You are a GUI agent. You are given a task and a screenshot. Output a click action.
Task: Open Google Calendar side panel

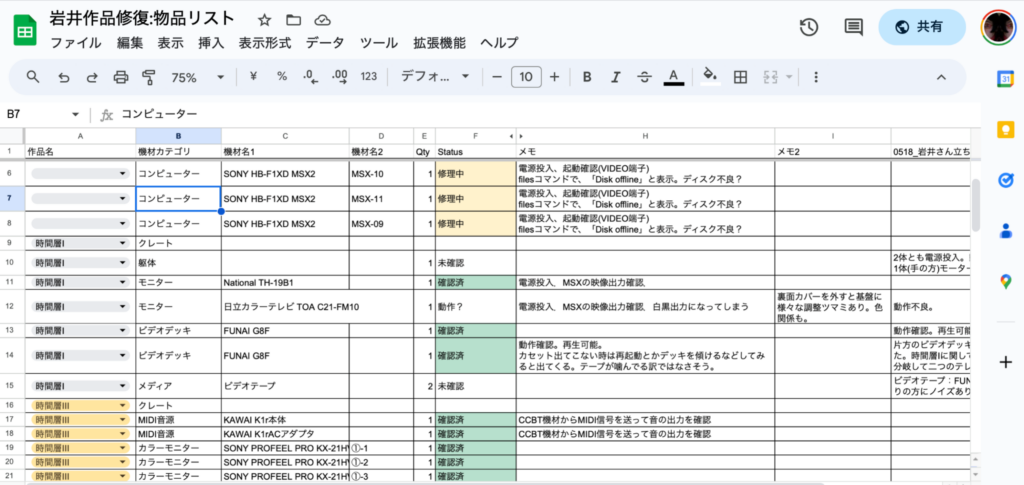1005,78
